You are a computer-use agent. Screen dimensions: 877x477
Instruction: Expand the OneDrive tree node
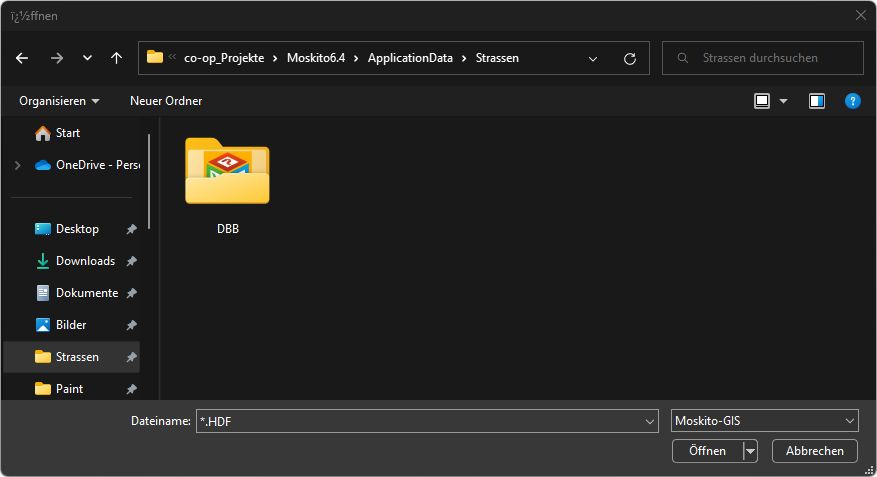tap(17, 165)
